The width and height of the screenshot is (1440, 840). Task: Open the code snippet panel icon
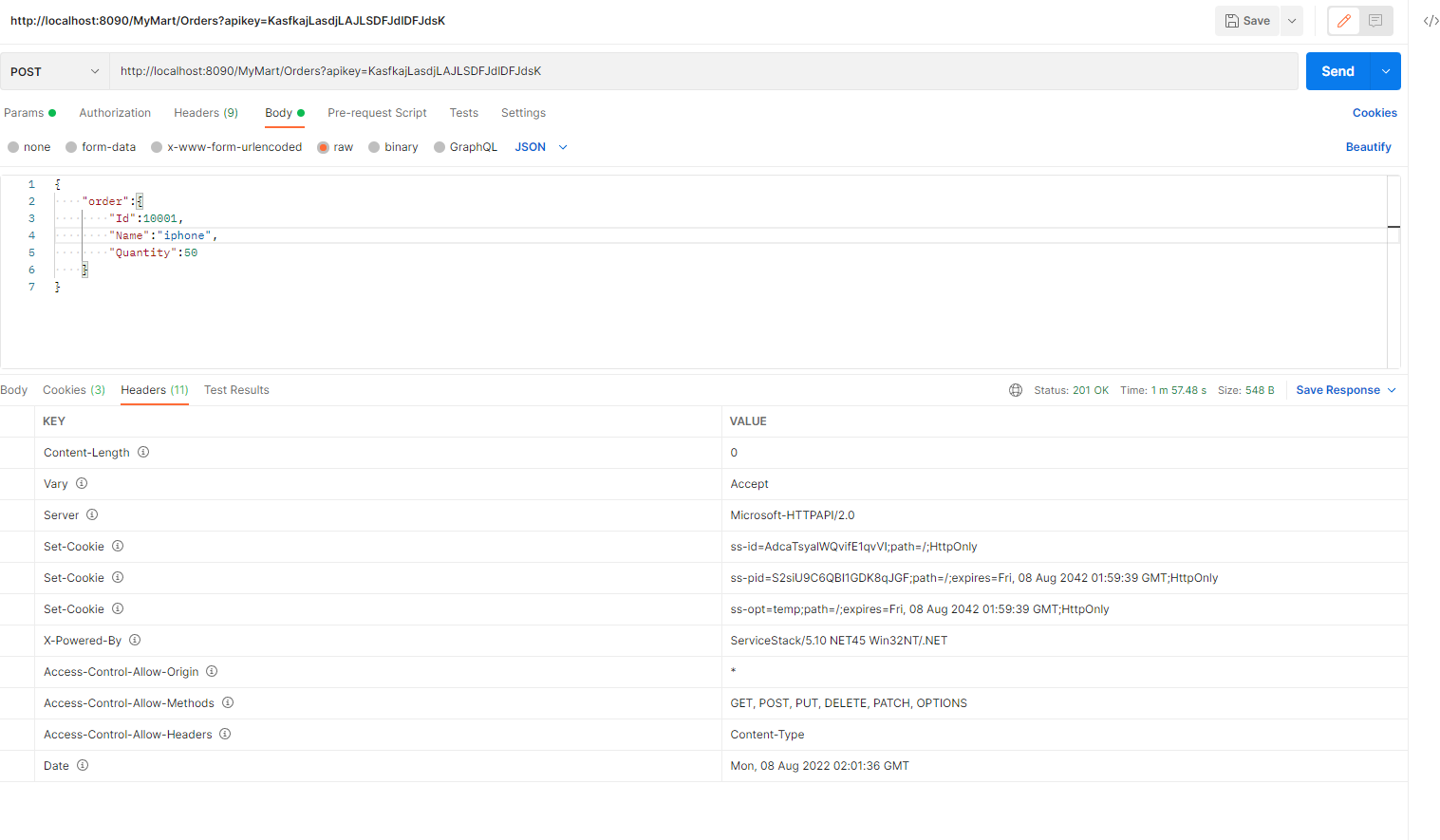click(1431, 21)
